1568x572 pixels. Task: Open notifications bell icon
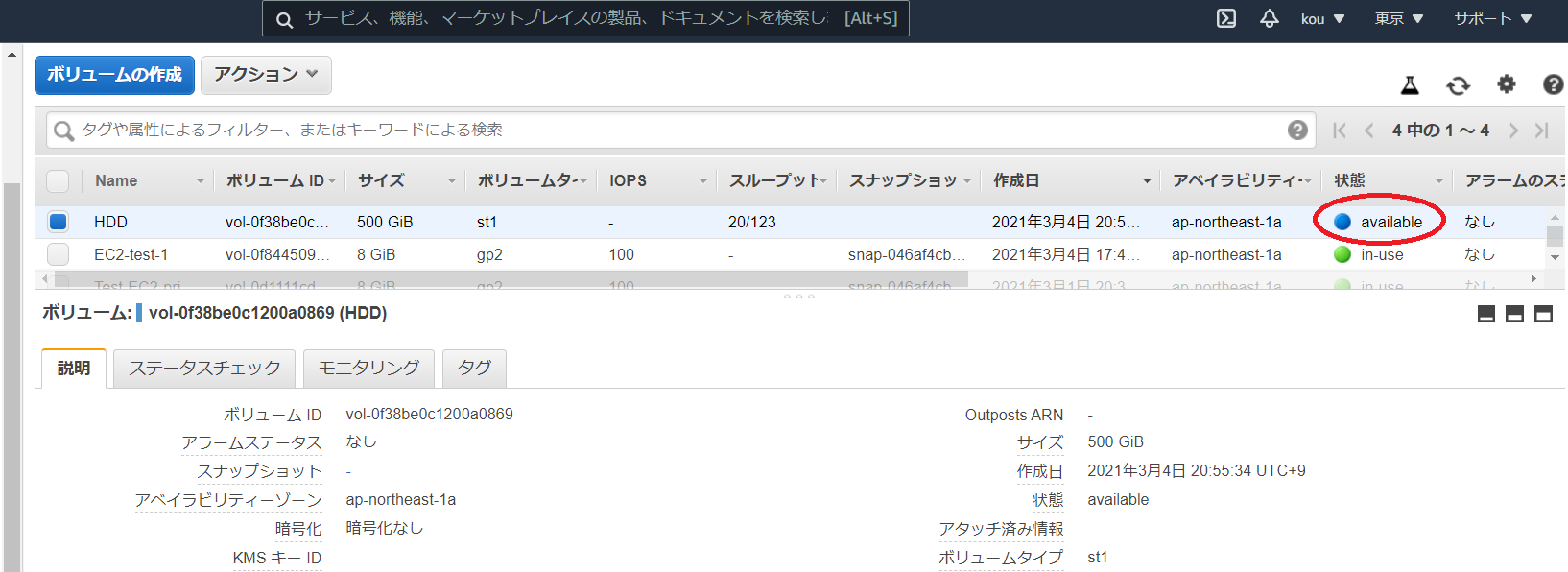tap(1269, 18)
